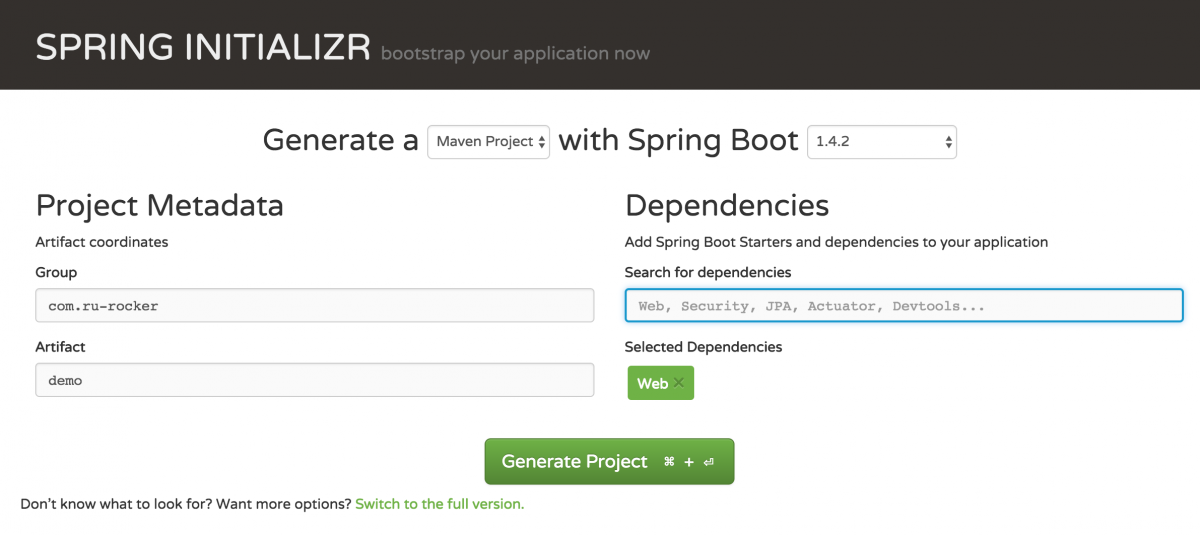The height and width of the screenshot is (535, 1200).
Task: Click the Group field label
Action: coord(56,272)
